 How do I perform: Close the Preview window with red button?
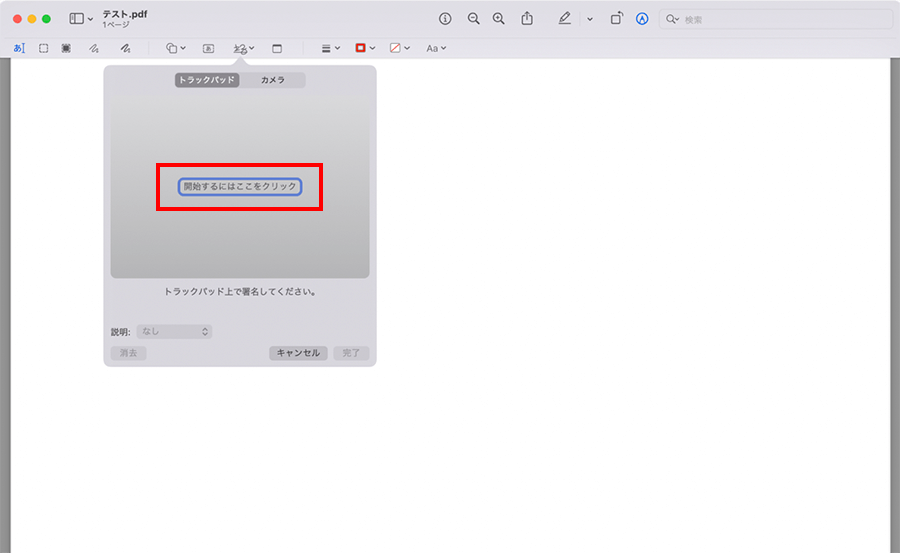pos(17,19)
